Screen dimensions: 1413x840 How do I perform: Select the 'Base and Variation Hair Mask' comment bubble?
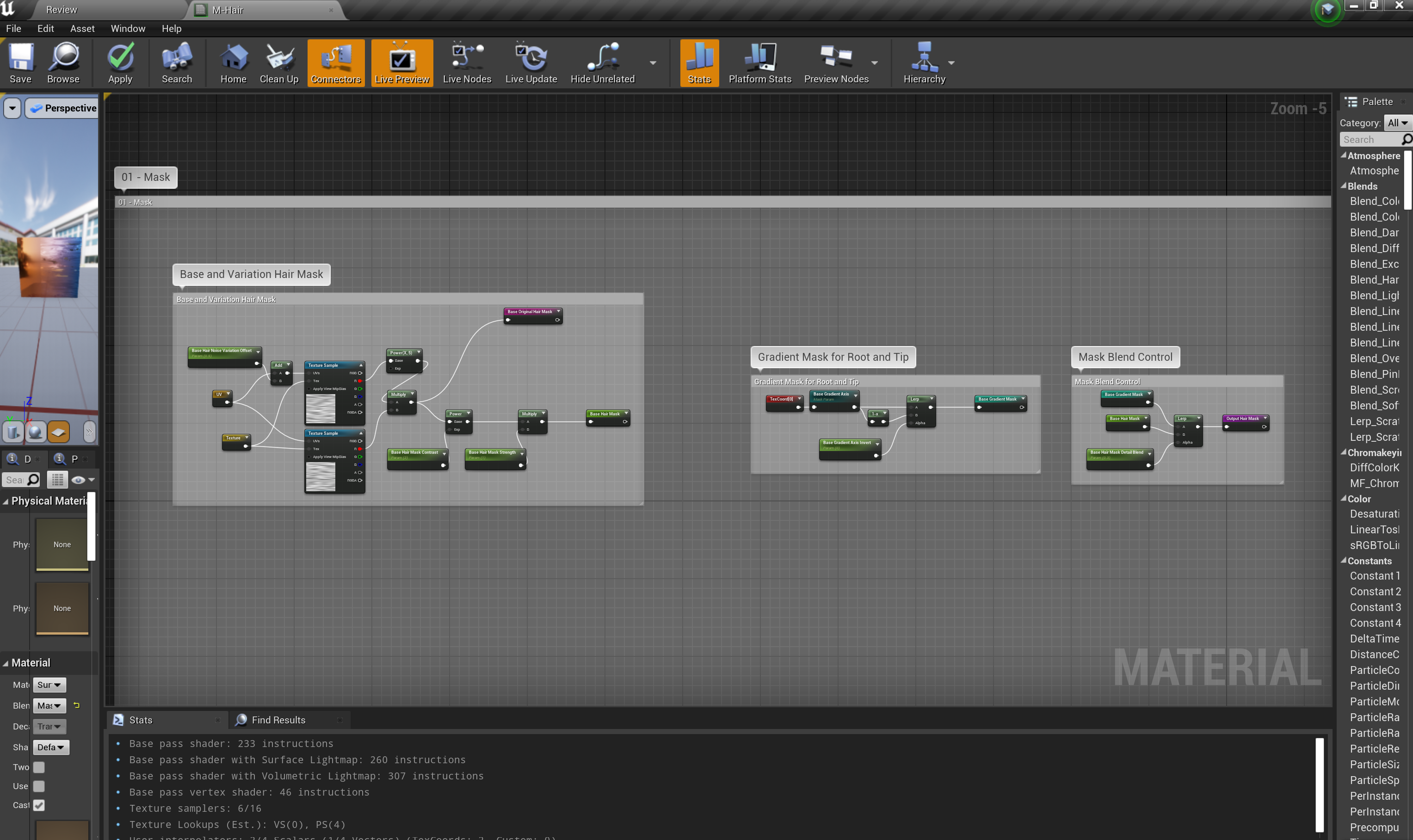[251, 275]
